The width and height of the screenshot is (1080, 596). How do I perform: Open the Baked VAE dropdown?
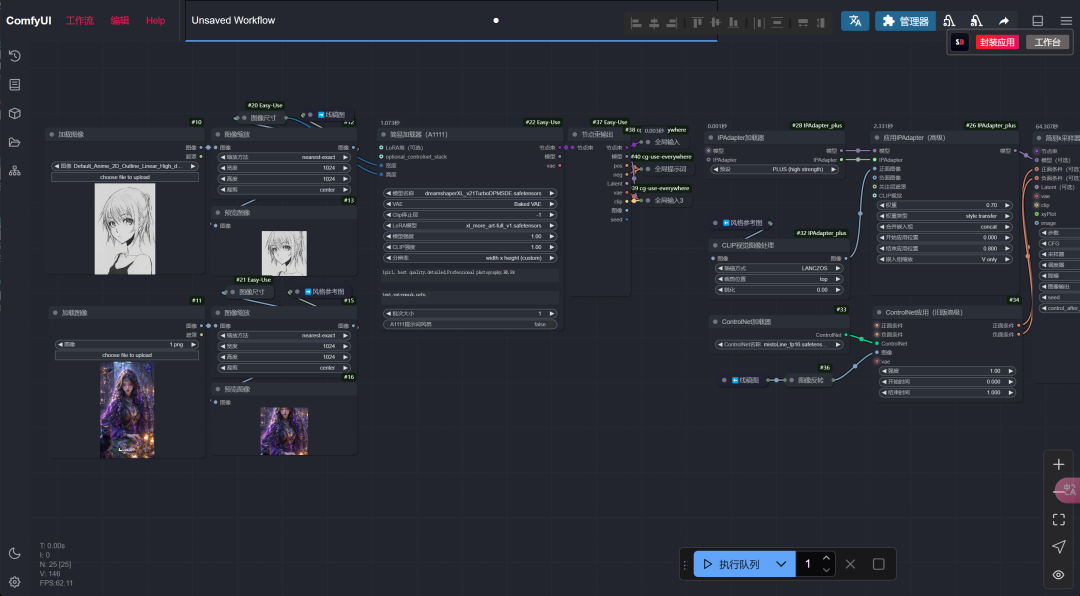pyautogui.click(x=470, y=204)
